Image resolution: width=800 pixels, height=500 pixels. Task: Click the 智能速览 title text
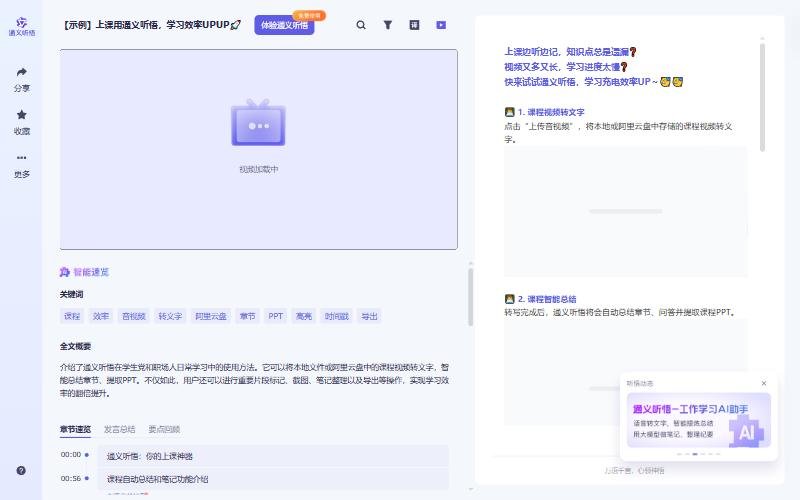(x=91, y=272)
